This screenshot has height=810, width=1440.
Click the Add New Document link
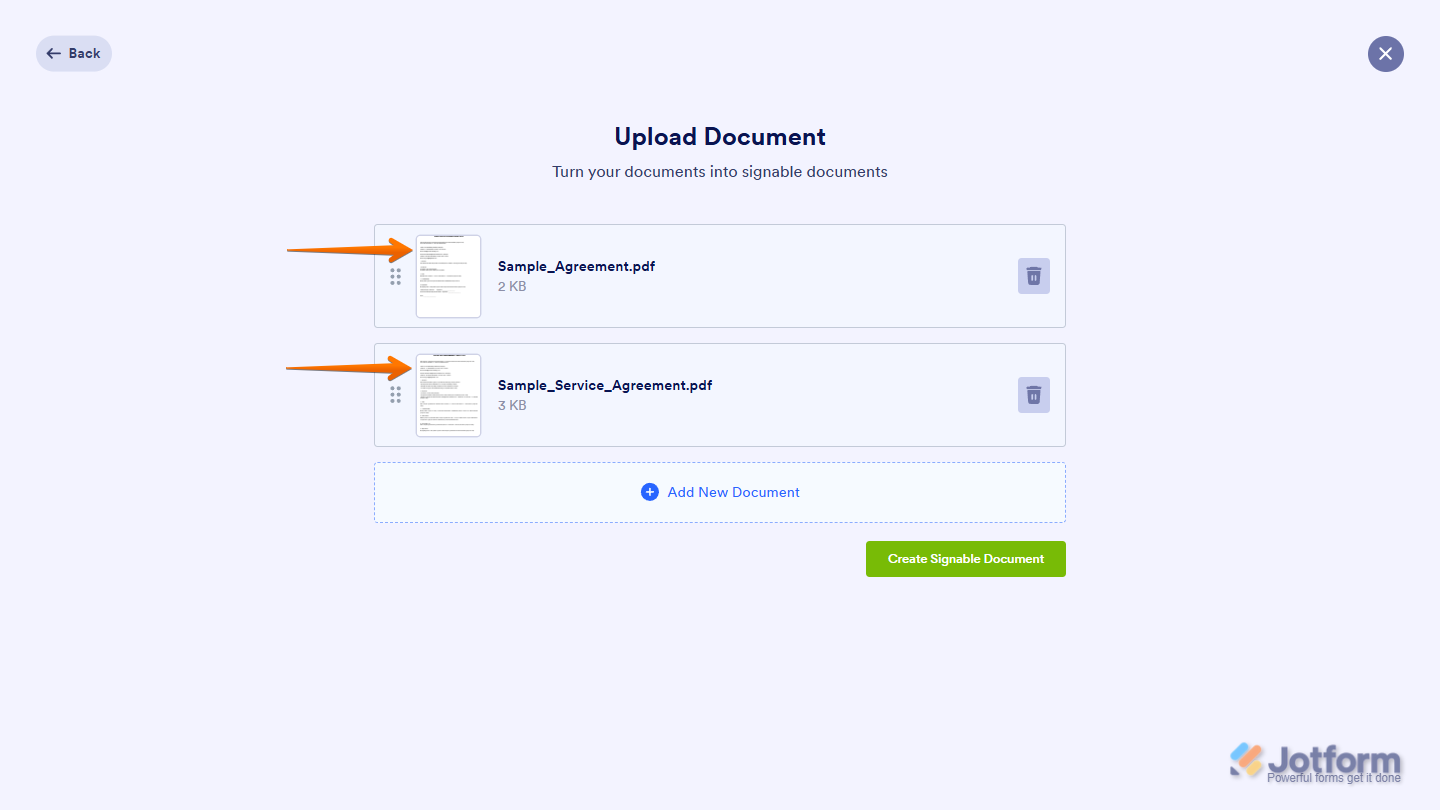(x=733, y=492)
